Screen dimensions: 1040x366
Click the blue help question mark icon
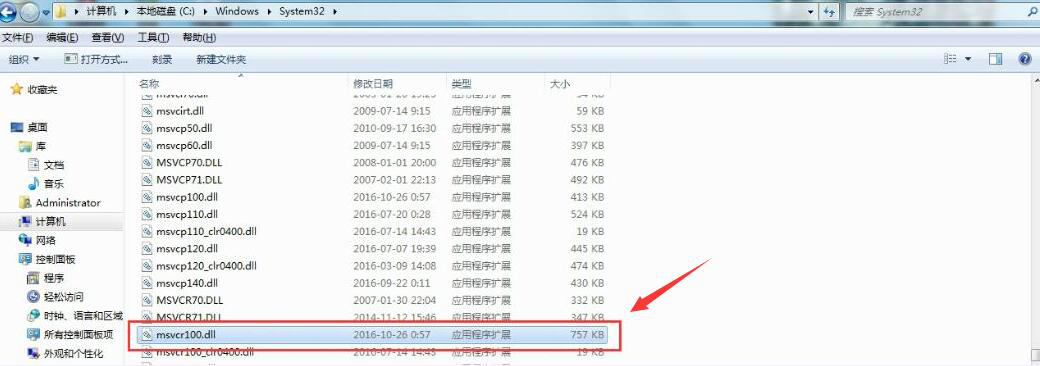tap(1025, 59)
